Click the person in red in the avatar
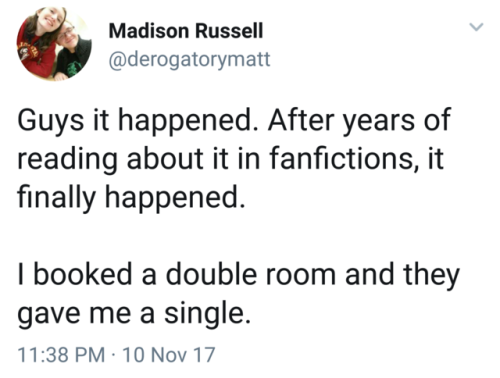Screen dimensions: 500x378 (38, 42)
